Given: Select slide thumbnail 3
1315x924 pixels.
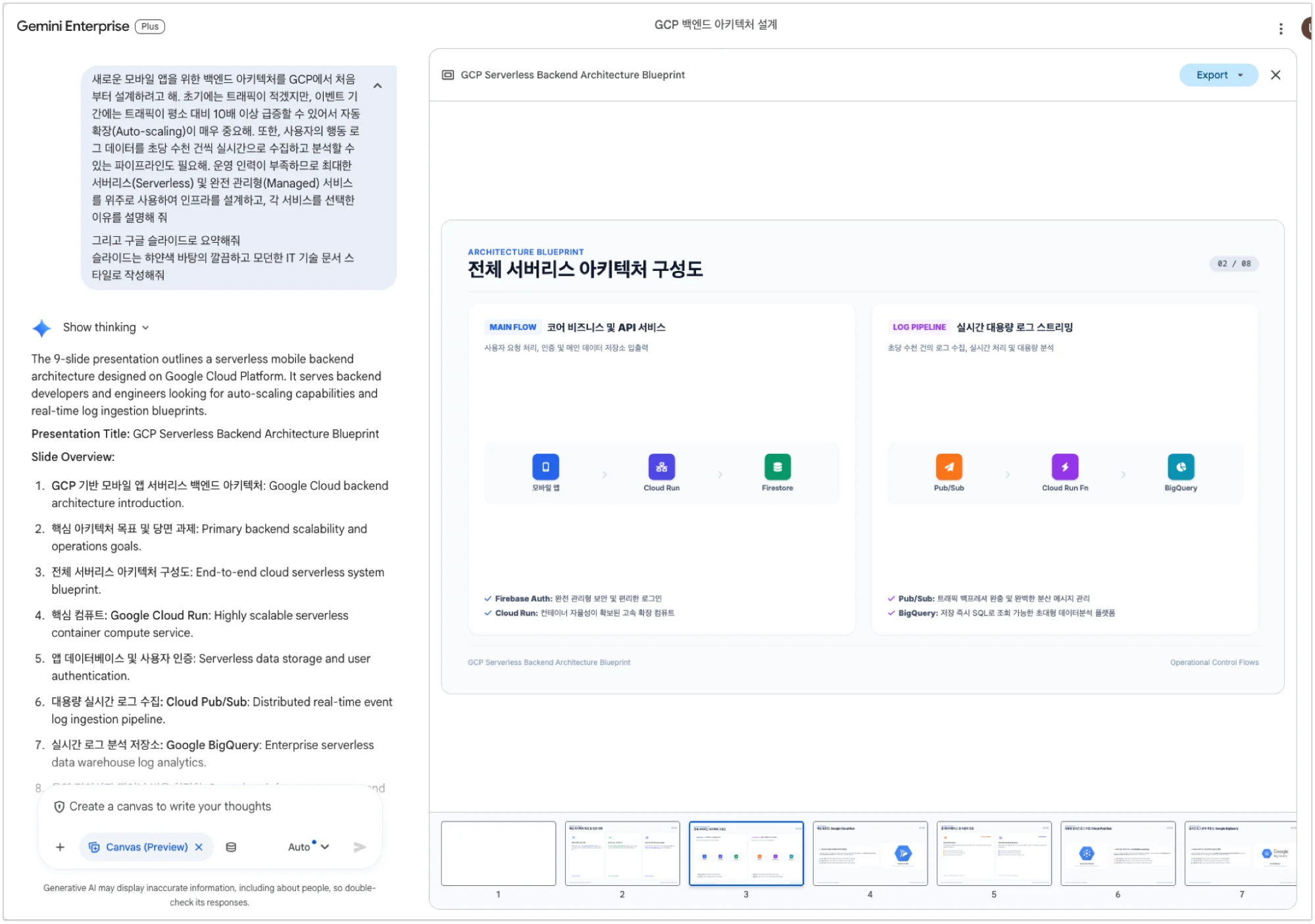Looking at the screenshot, I should point(746,854).
